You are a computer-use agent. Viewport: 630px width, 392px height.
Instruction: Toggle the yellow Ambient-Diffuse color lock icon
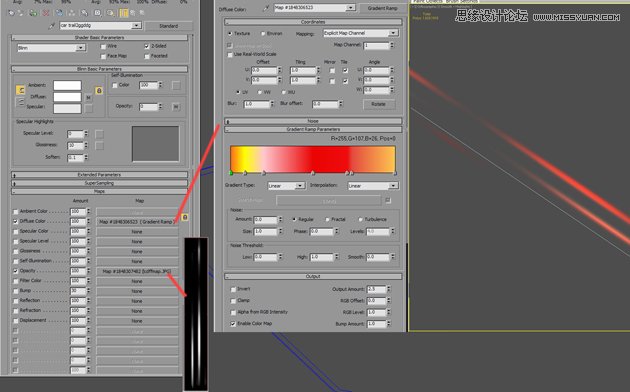(20, 90)
